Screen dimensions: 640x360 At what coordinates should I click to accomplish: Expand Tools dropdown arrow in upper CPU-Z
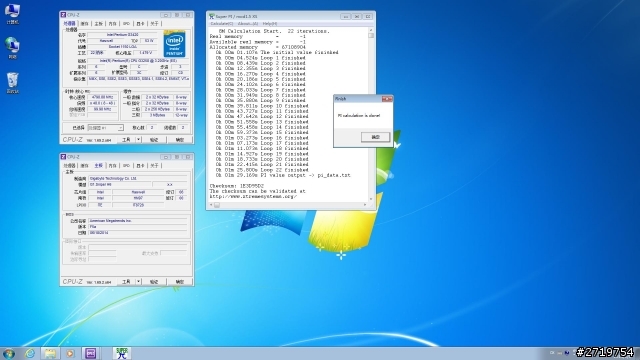[138, 140]
